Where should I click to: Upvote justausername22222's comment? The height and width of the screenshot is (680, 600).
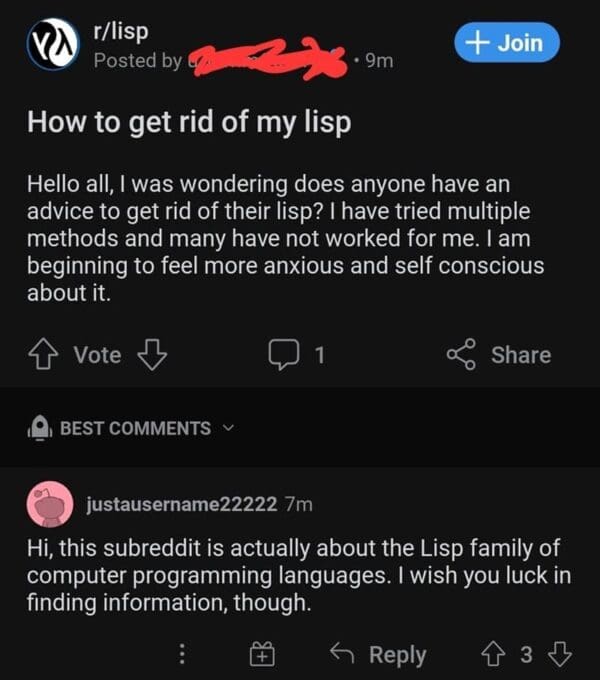click(492, 654)
